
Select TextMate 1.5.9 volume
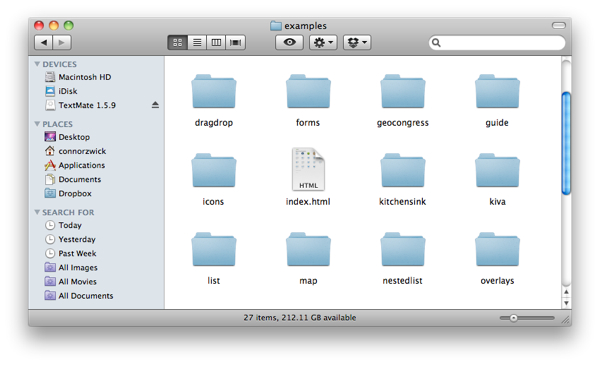tap(80, 105)
